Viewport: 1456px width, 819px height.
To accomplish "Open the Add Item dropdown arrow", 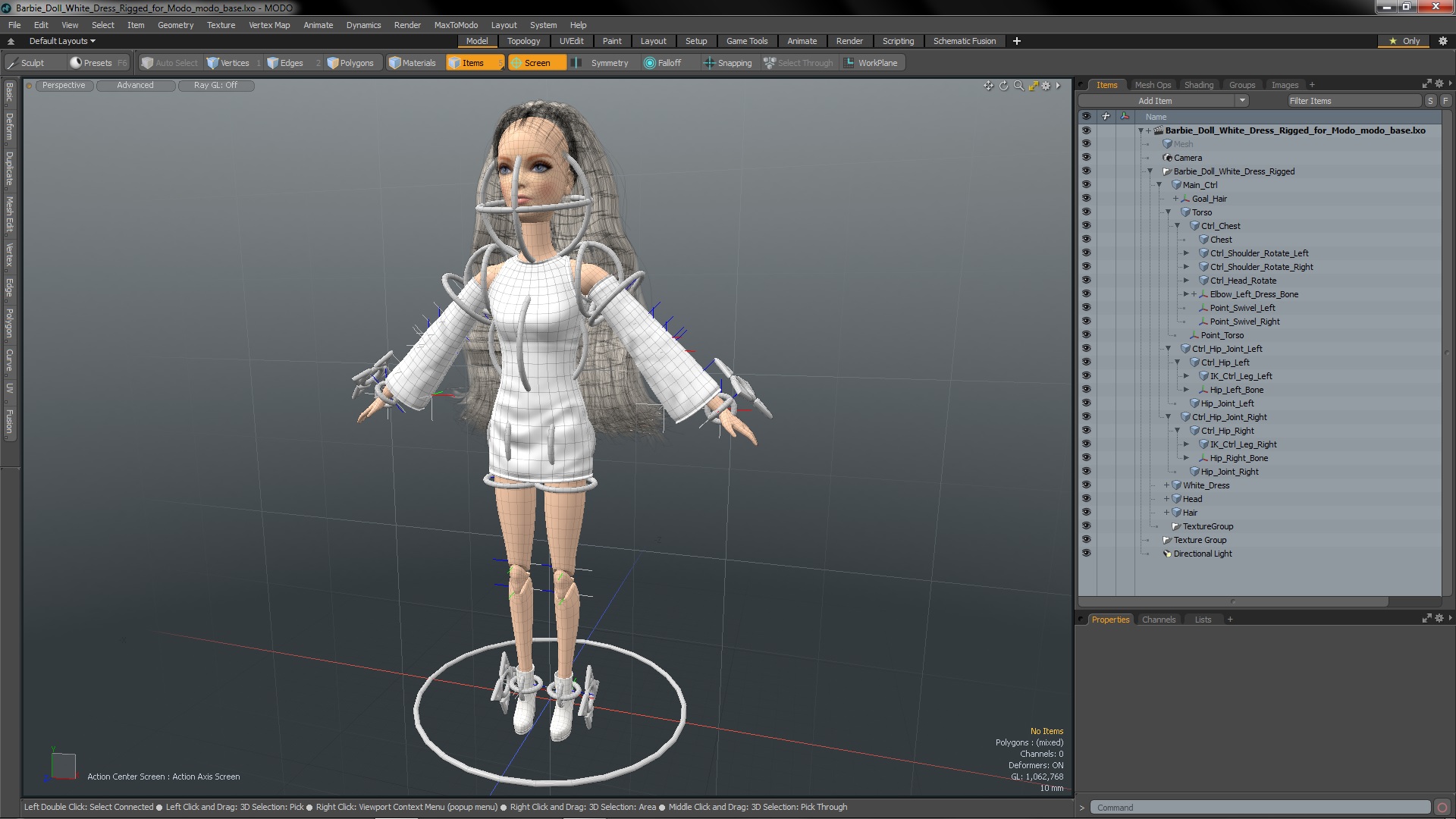I will point(1241,101).
